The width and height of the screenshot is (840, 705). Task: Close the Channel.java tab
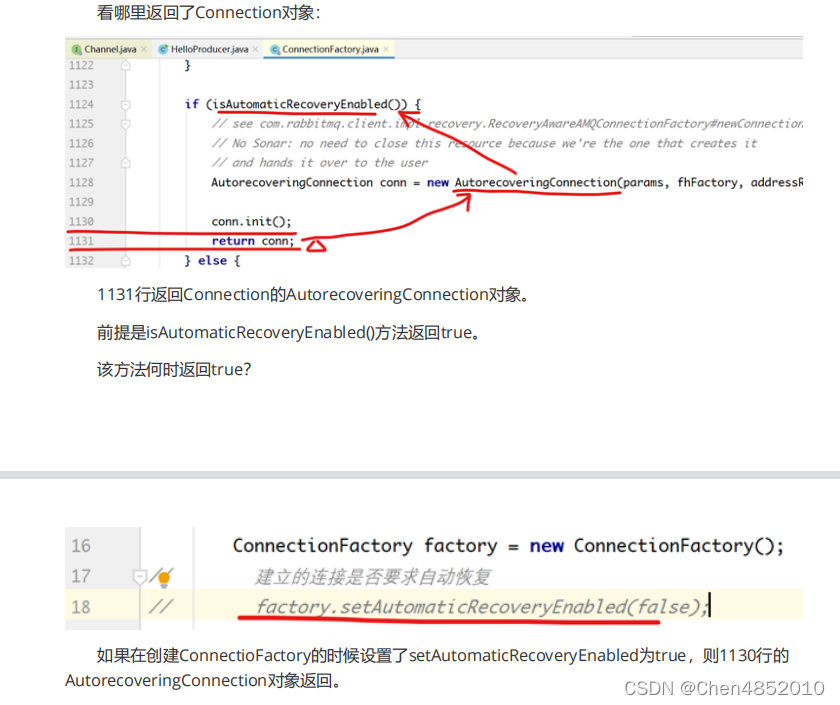coord(144,49)
